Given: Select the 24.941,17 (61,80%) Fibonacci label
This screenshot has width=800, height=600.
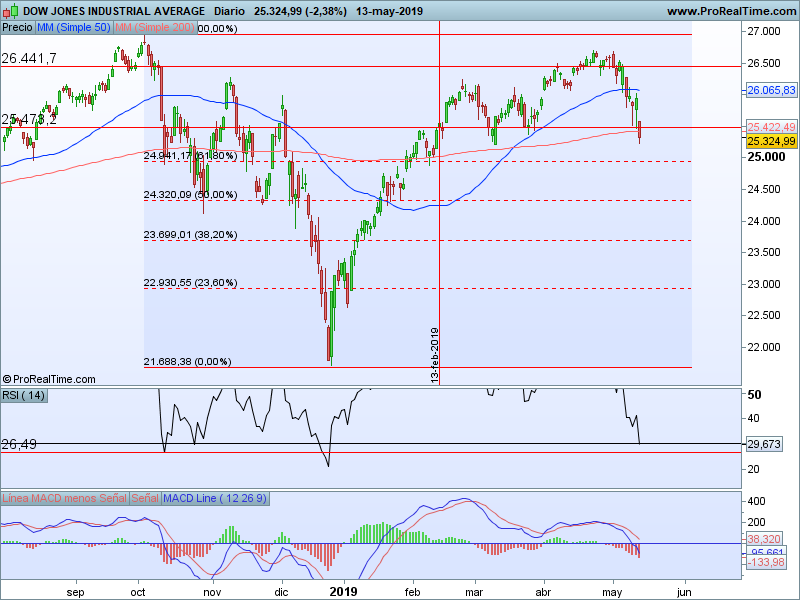Looking at the screenshot, I should click(x=190, y=156).
